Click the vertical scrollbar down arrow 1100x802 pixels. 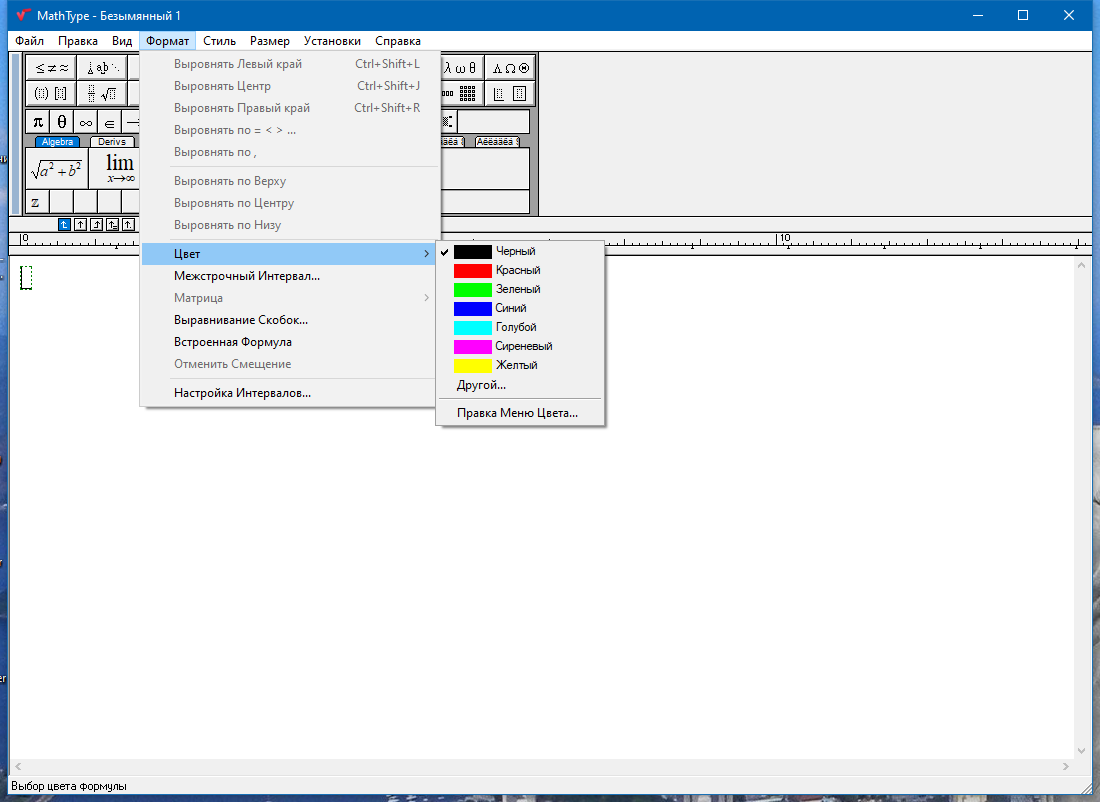coord(1081,750)
